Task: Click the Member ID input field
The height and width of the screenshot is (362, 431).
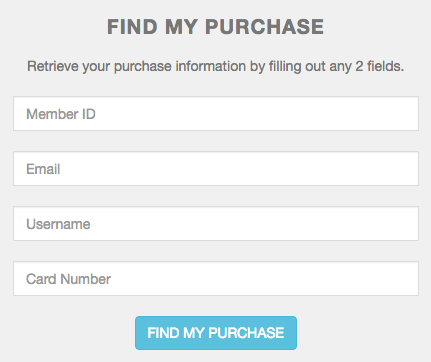Action: (216, 114)
